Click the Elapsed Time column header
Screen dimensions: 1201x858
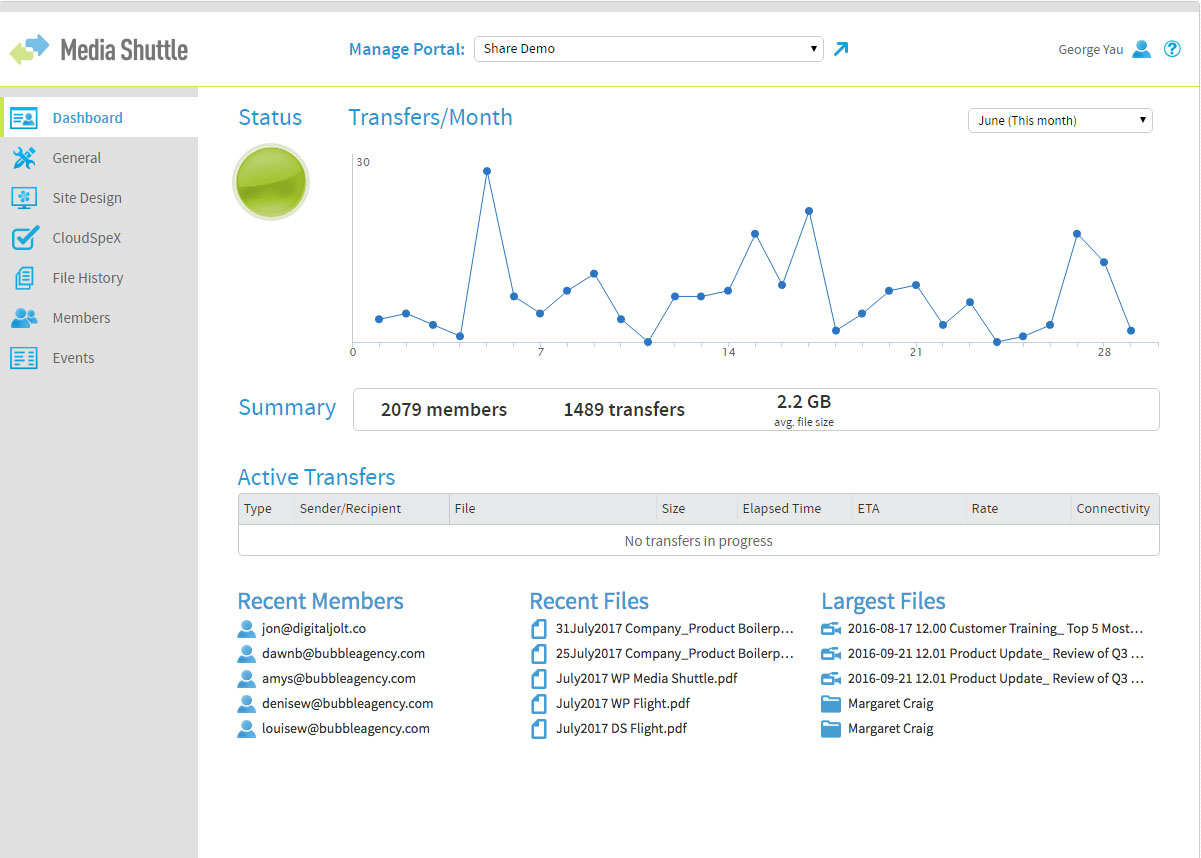781,509
